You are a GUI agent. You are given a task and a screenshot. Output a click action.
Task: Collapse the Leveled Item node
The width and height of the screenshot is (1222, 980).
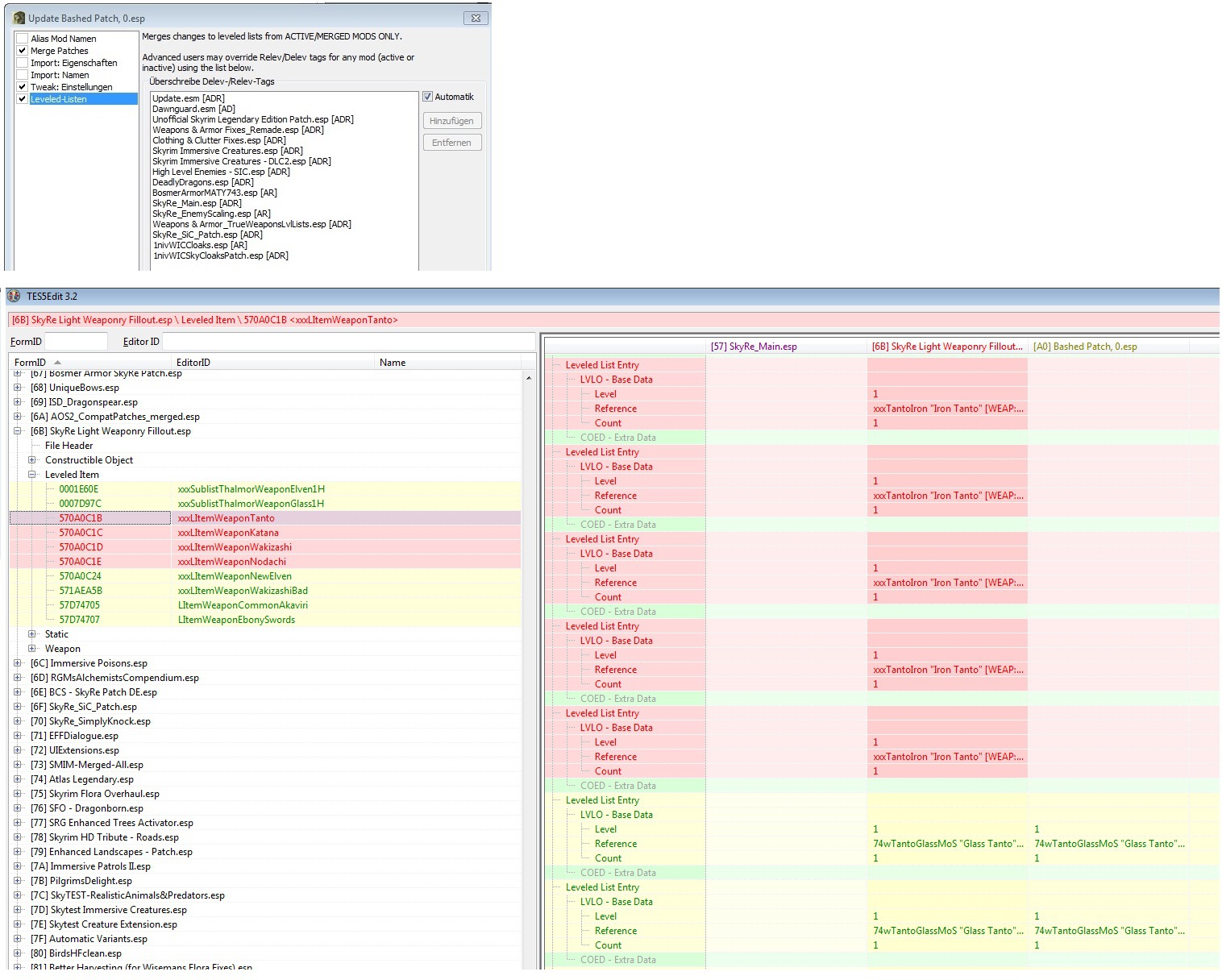point(32,475)
